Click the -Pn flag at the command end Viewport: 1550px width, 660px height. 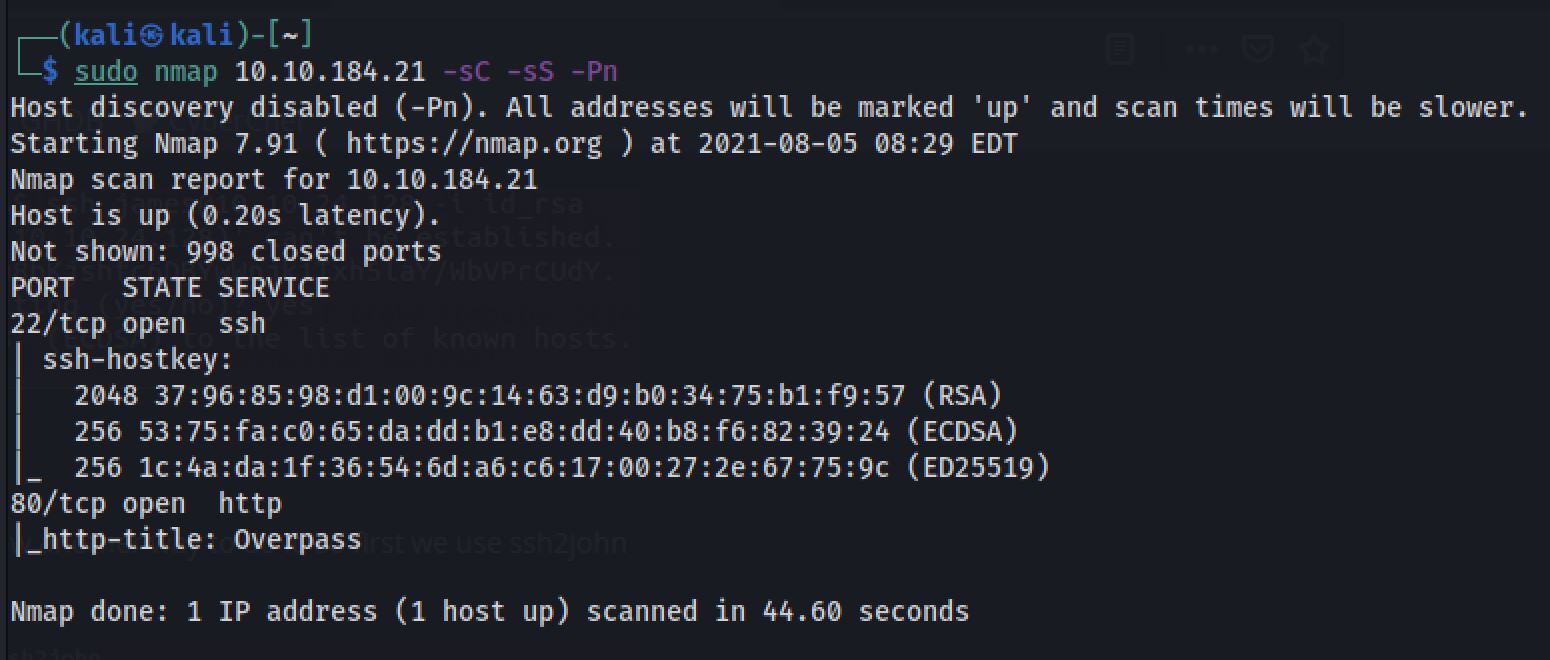click(594, 72)
